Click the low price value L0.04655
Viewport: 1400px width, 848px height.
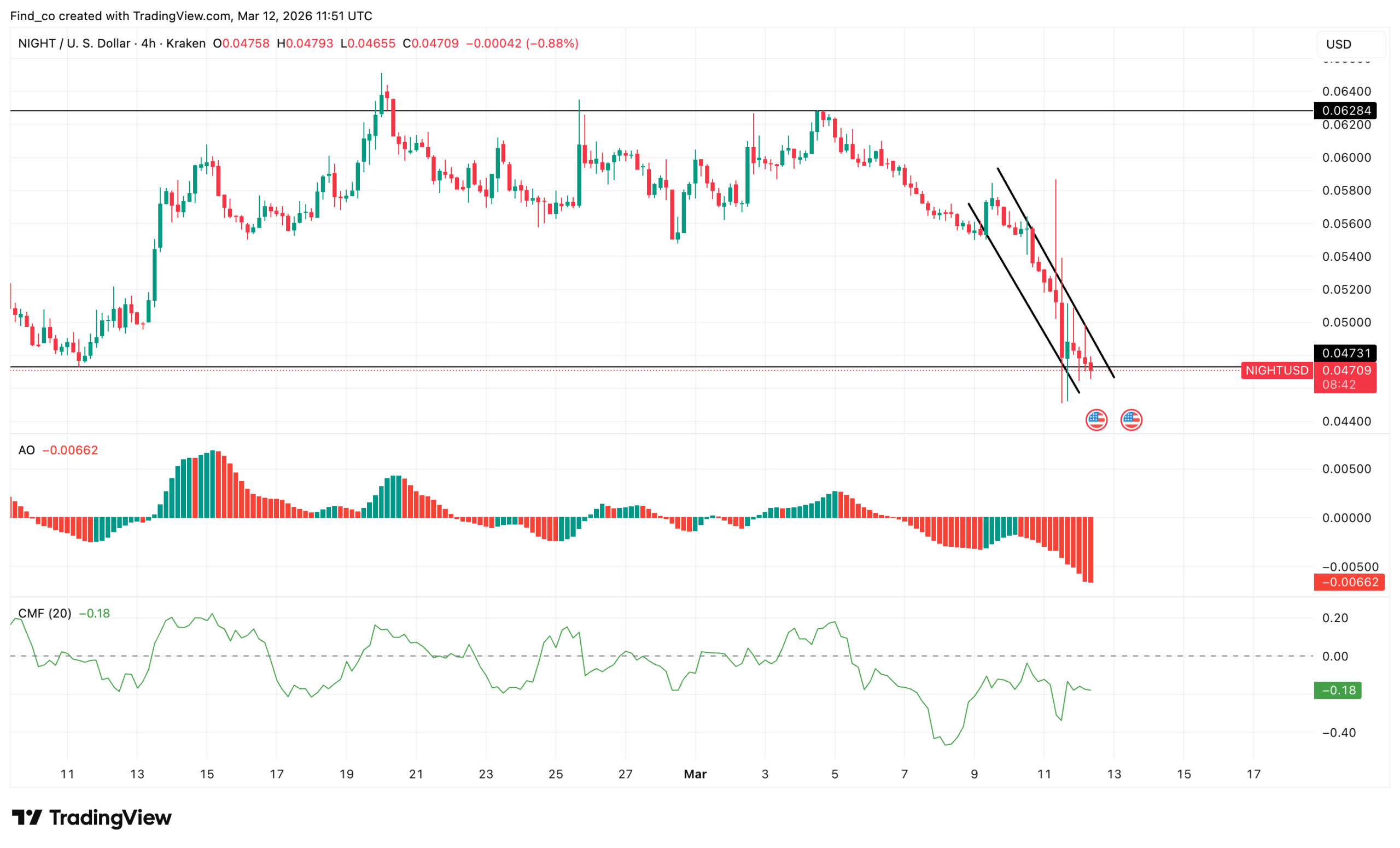367,43
